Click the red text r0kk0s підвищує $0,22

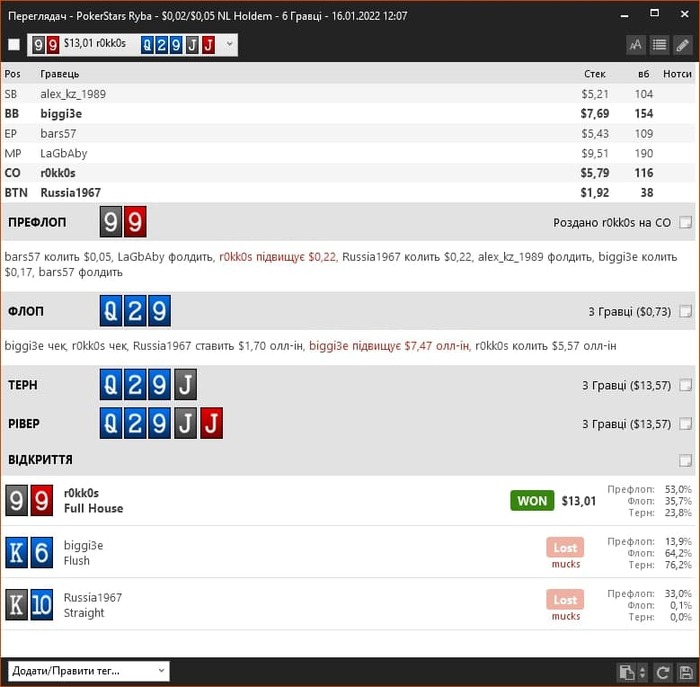pos(278,257)
